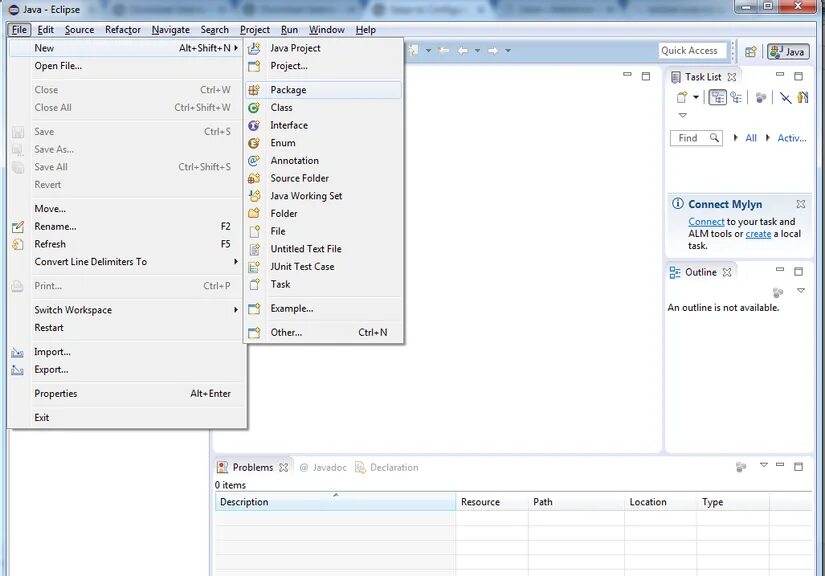825x576 pixels.
Task: Click Example... in New submenu
Action: 324,309
